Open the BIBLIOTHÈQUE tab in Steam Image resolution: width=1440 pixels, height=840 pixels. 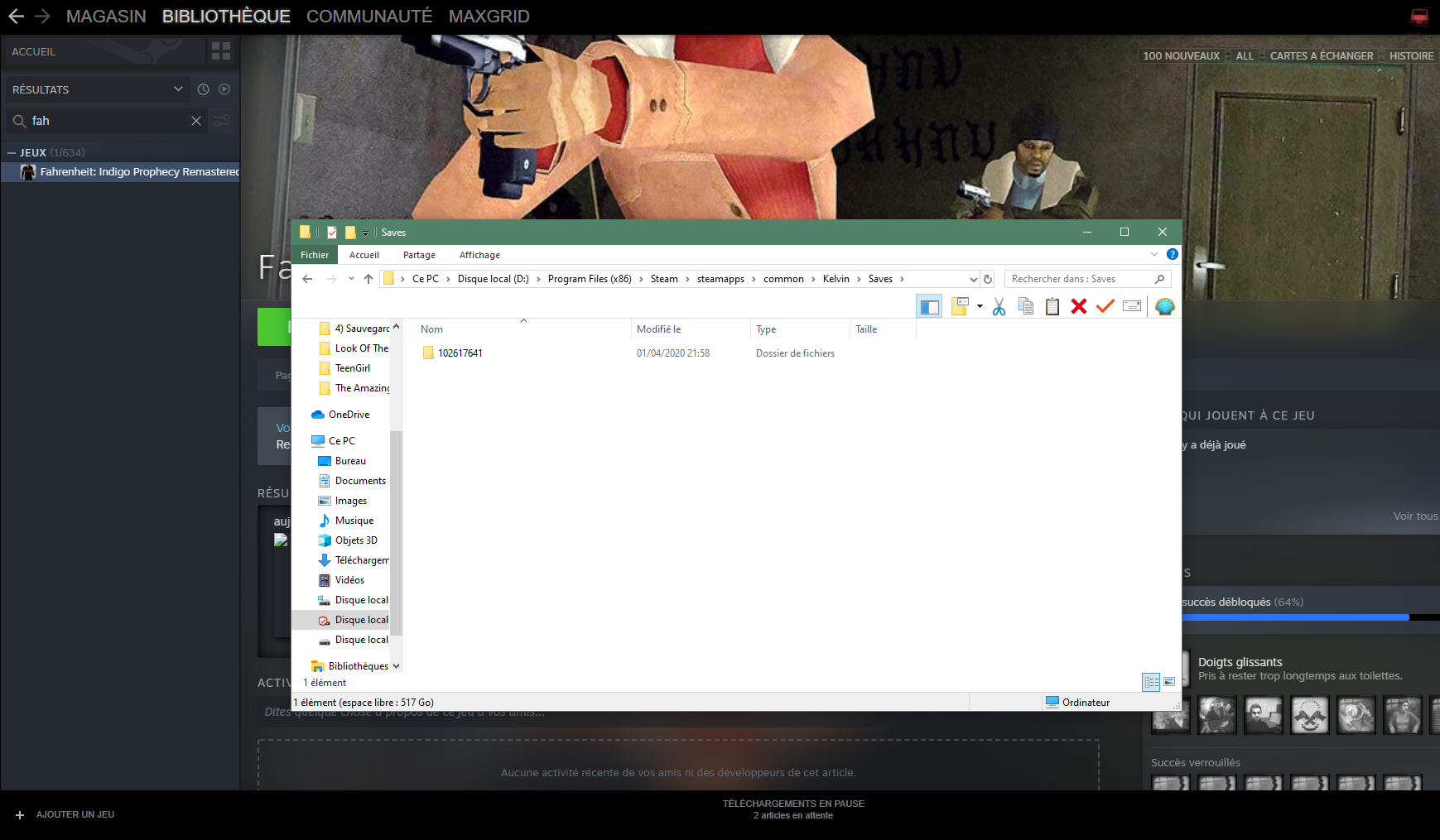[x=226, y=17]
